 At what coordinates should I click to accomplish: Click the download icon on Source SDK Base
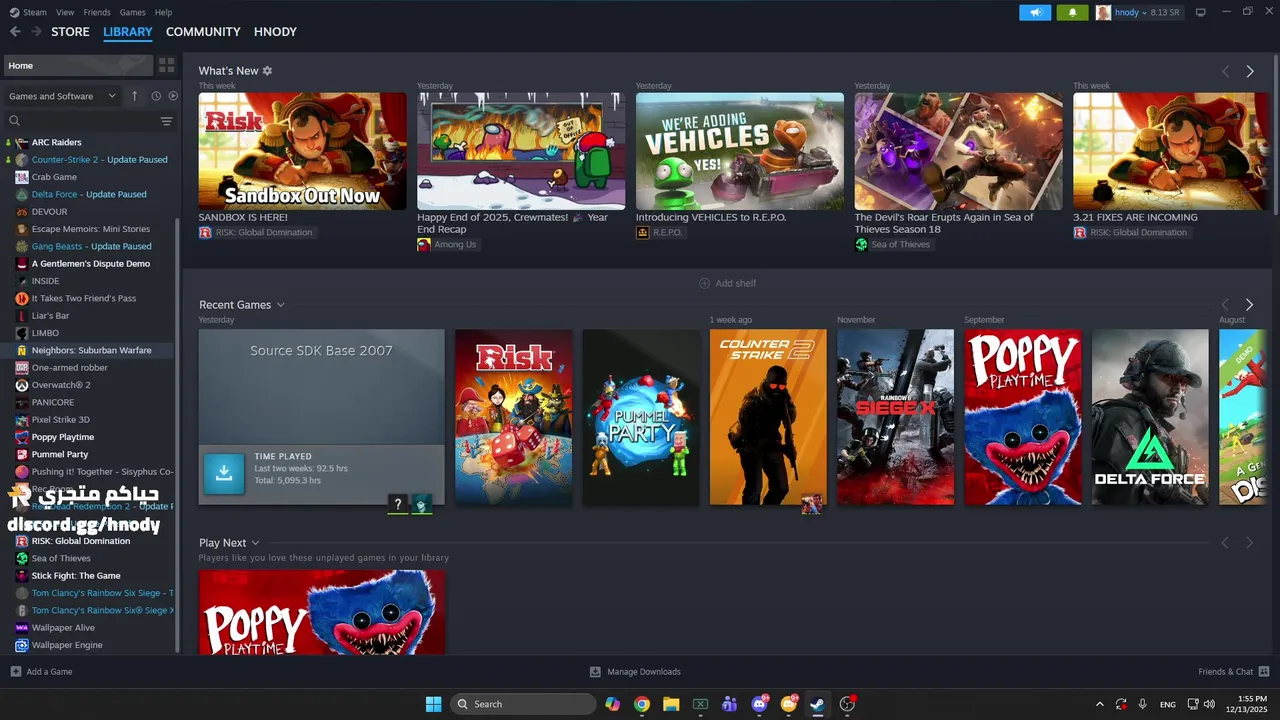click(x=224, y=474)
